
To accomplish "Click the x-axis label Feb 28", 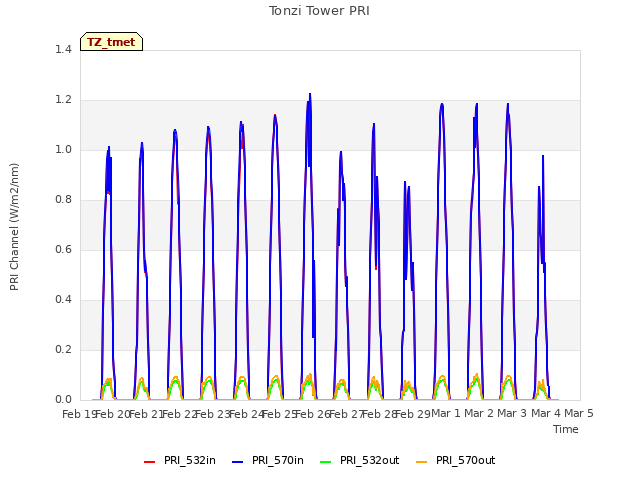I will [379, 414].
